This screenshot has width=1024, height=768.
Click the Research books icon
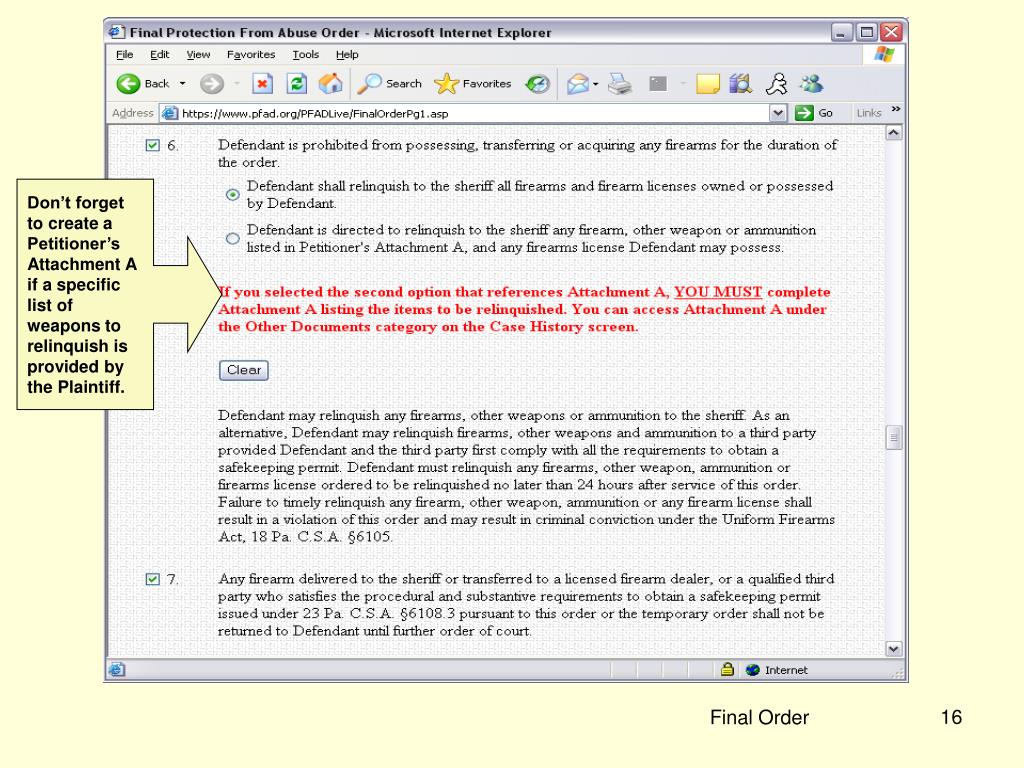click(x=741, y=84)
